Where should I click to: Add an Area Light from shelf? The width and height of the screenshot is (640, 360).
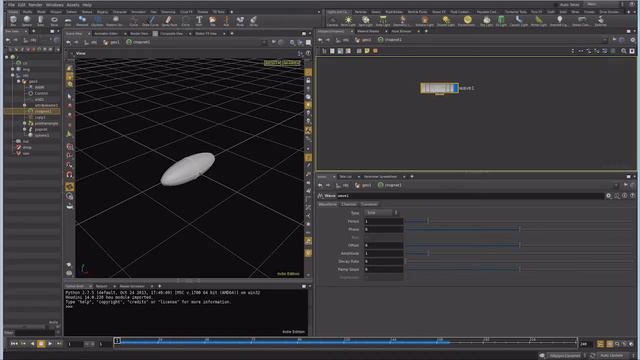383,21
